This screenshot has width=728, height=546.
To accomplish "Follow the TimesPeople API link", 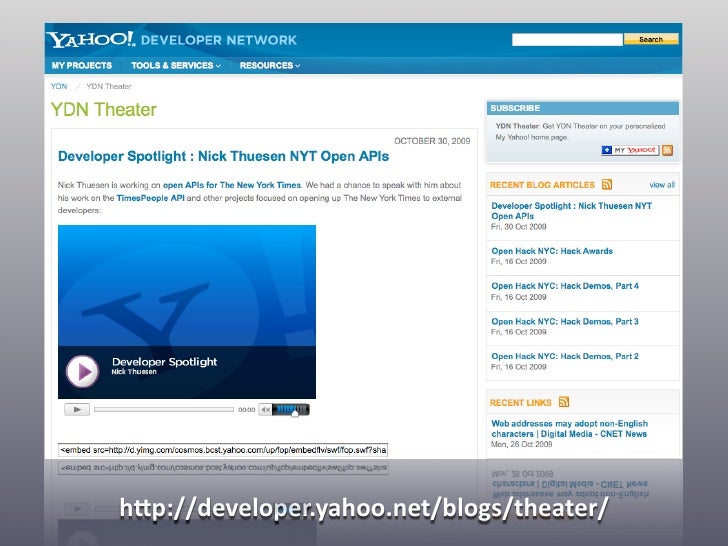I will (x=150, y=198).
